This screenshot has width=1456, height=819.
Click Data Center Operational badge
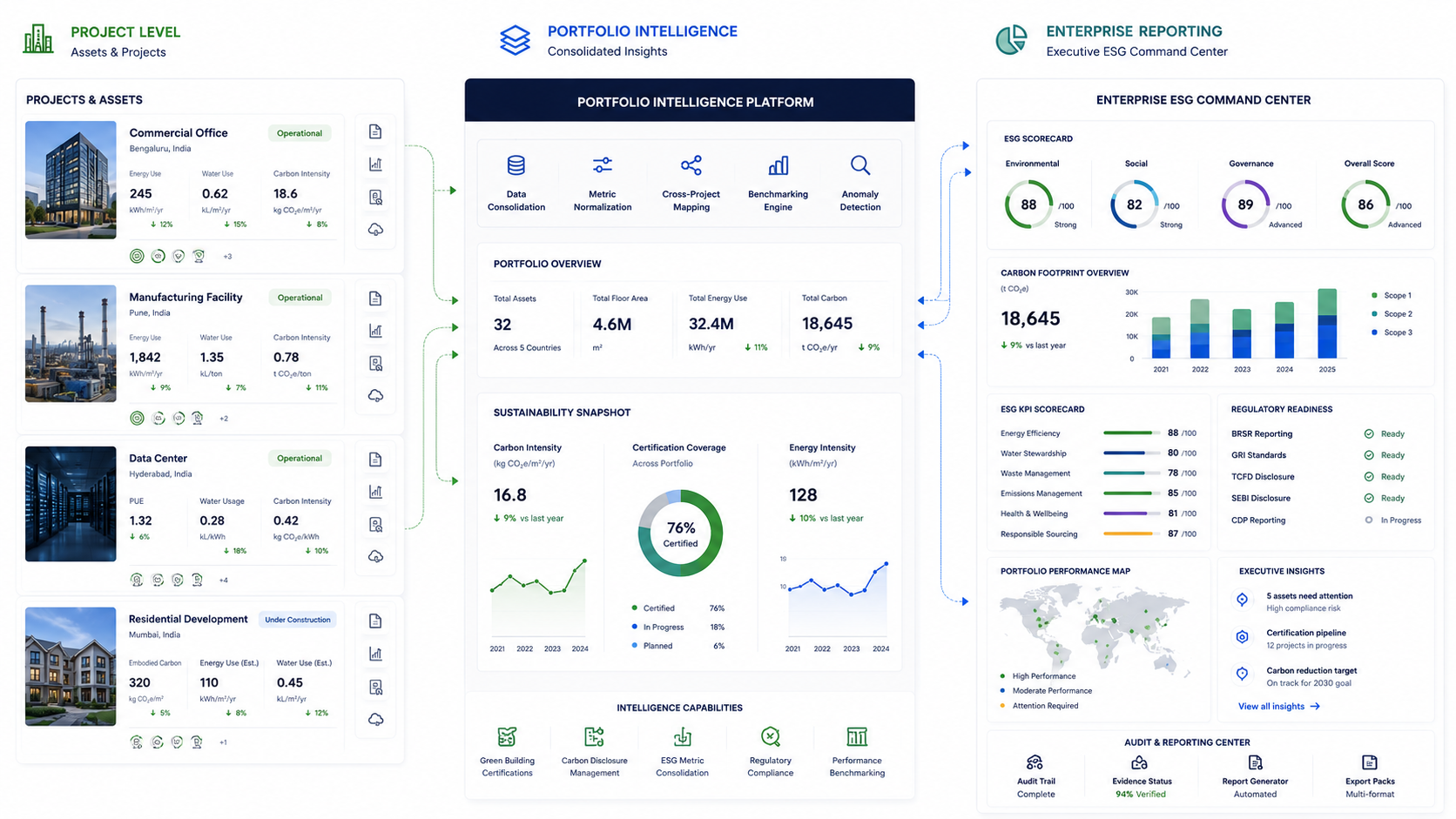(300, 459)
